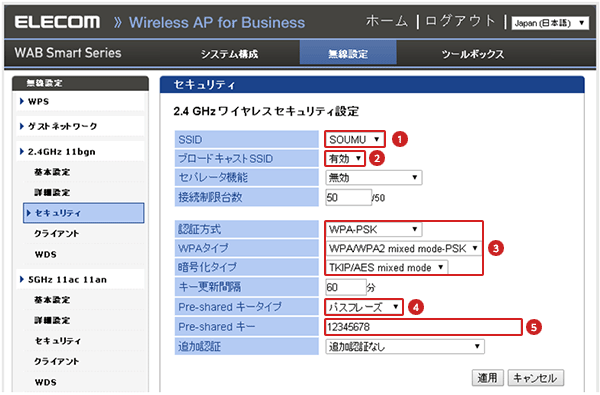Viewport: 600px width, 395px height.
Task: Collapse the 5GHz 11ac 11an section
Action: click(x=80, y=280)
